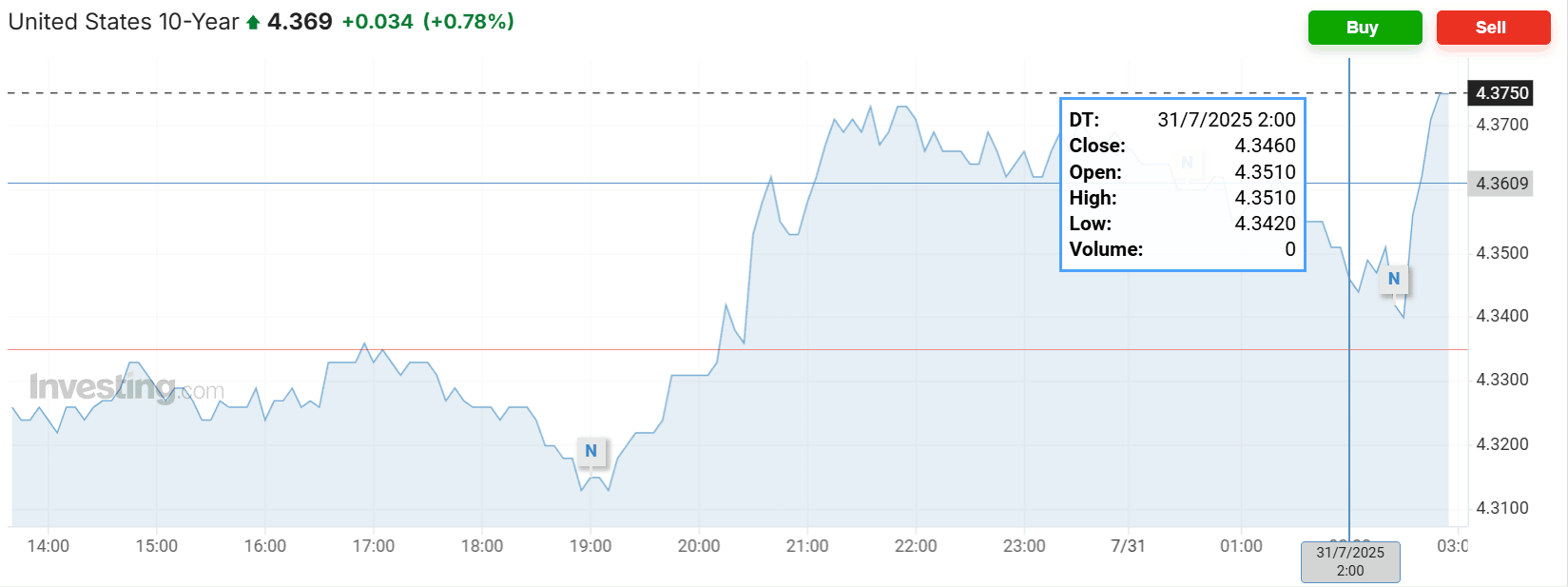The height and width of the screenshot is (587, 1568).
Task: Click the 4.3750 current price label
Action: pyautogui.click(x=1501, y=93)
